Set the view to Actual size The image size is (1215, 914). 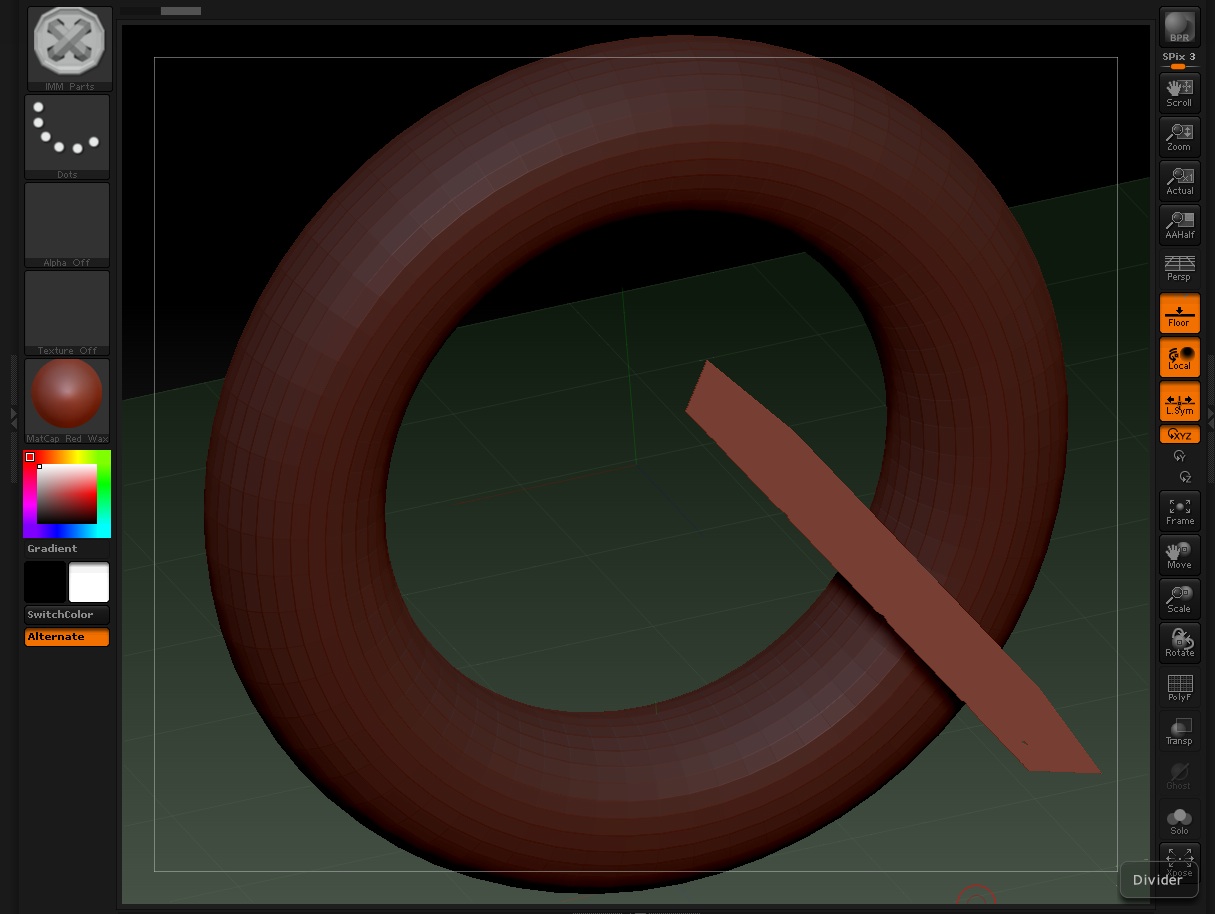[1180, 180]
